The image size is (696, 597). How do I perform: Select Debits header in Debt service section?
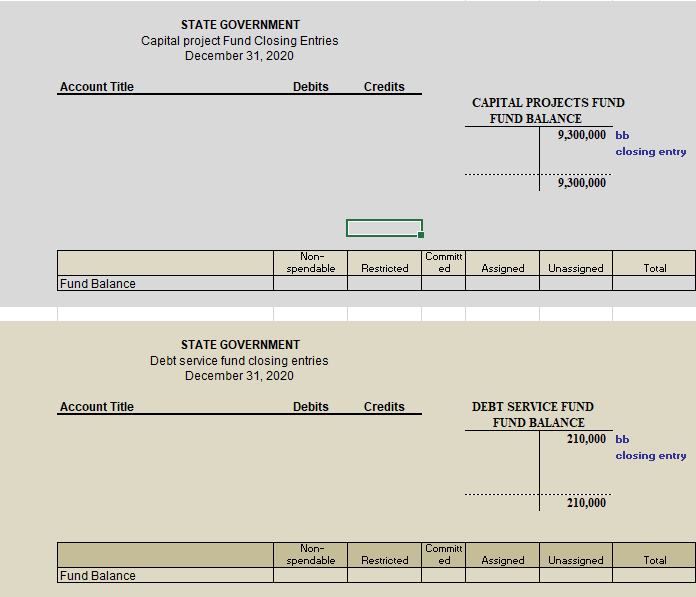311,407
